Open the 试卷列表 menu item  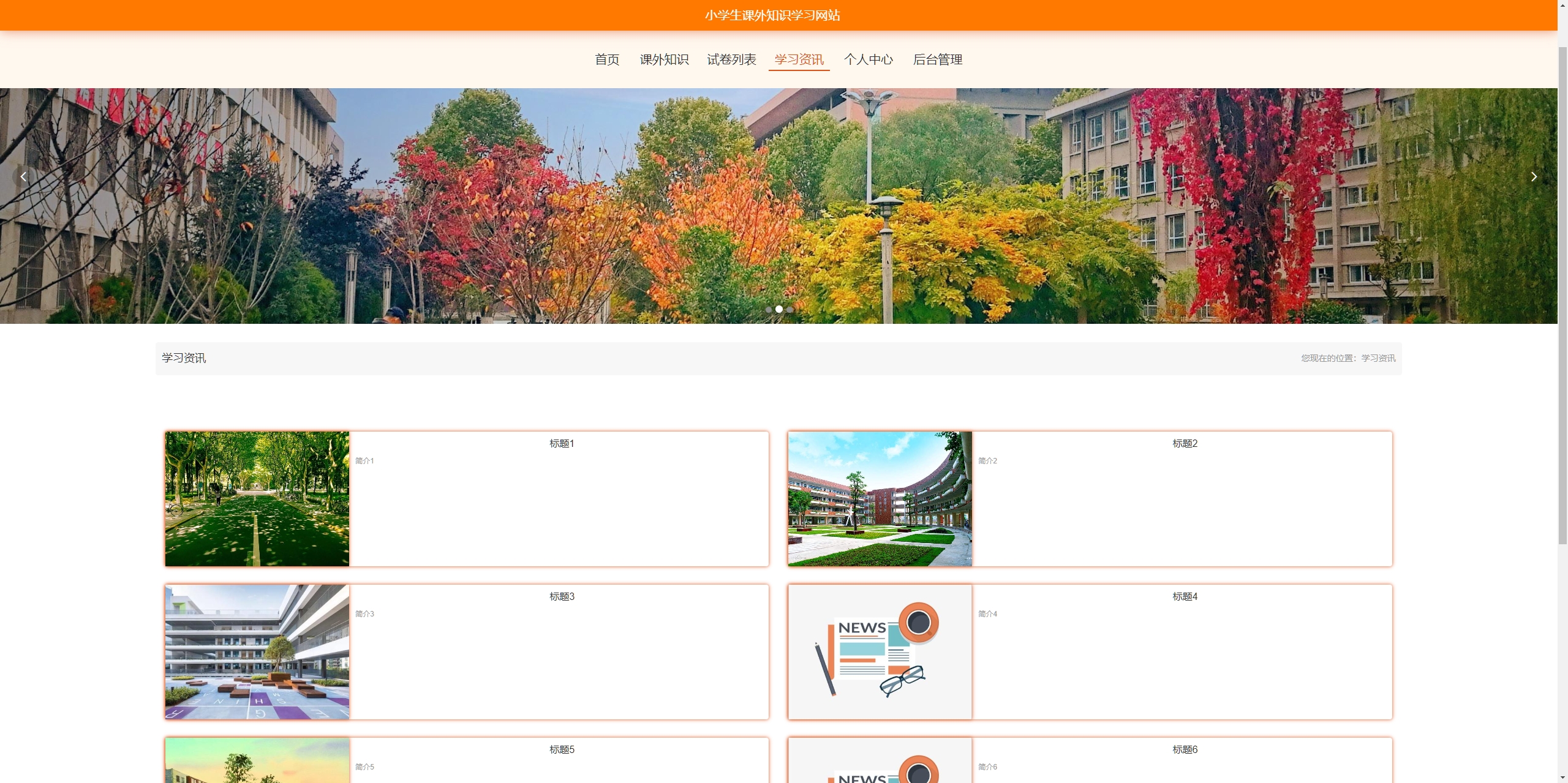click(x=731, y=59)
